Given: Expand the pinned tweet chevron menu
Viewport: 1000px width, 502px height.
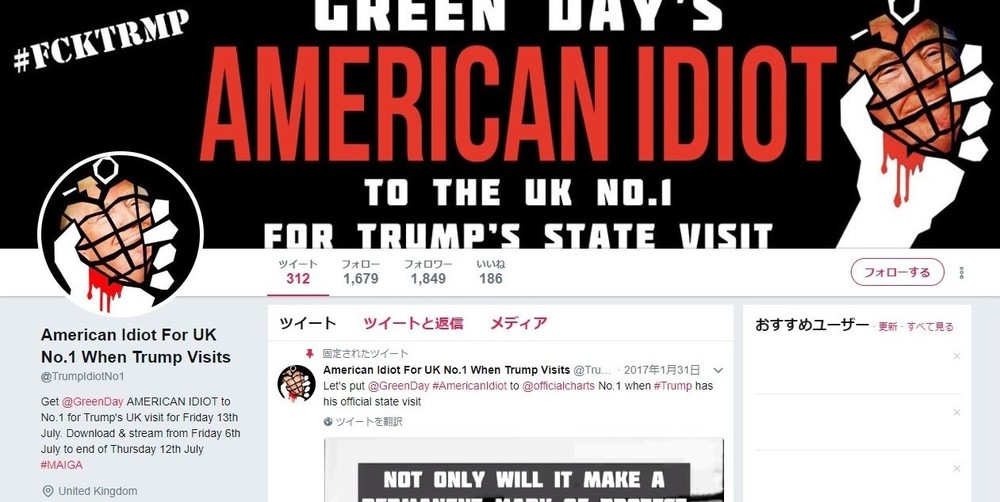Looking at the screenshot, I should point(718,370).
